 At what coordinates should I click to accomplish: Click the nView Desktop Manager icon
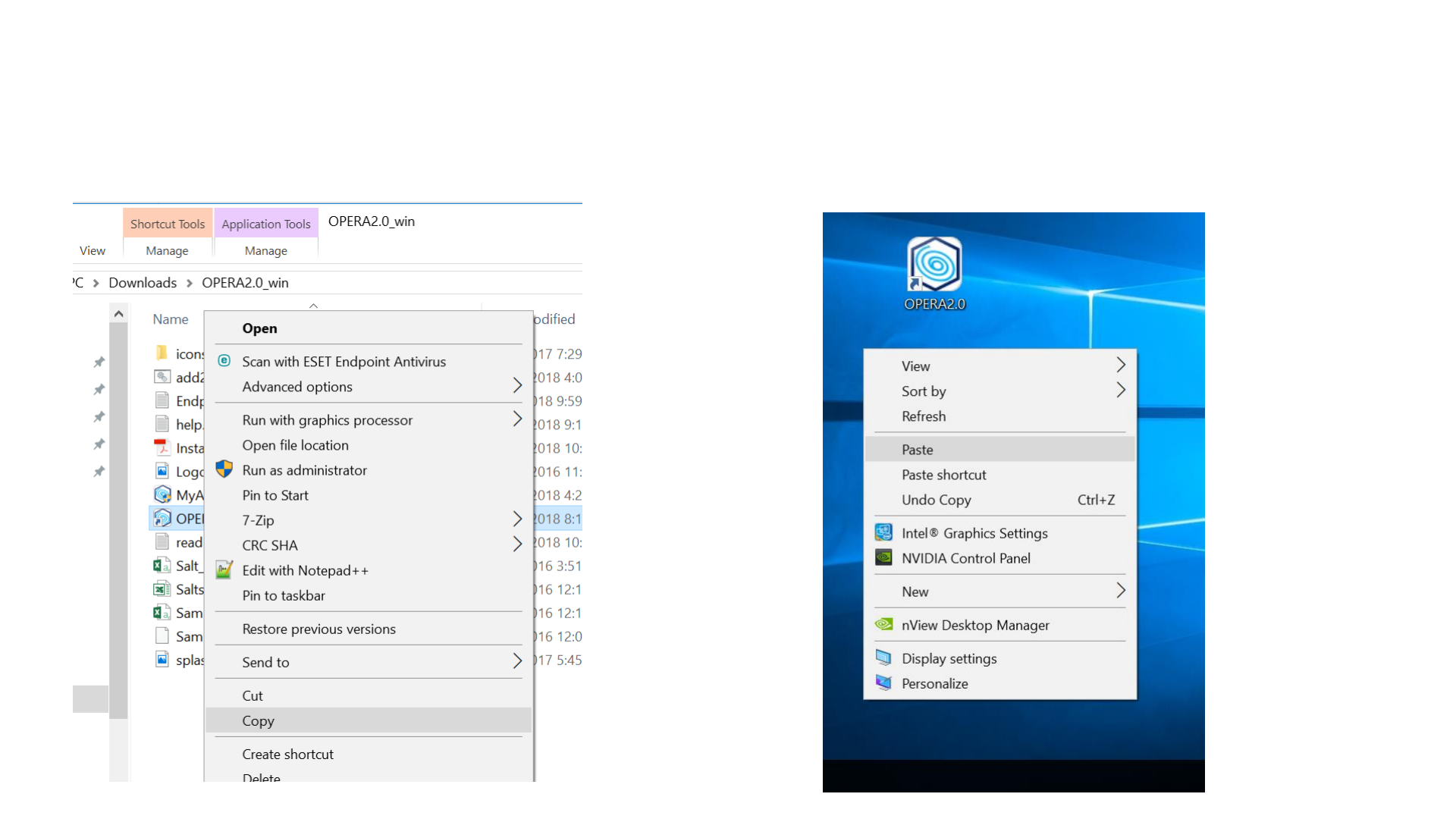(x=883, y=624)
